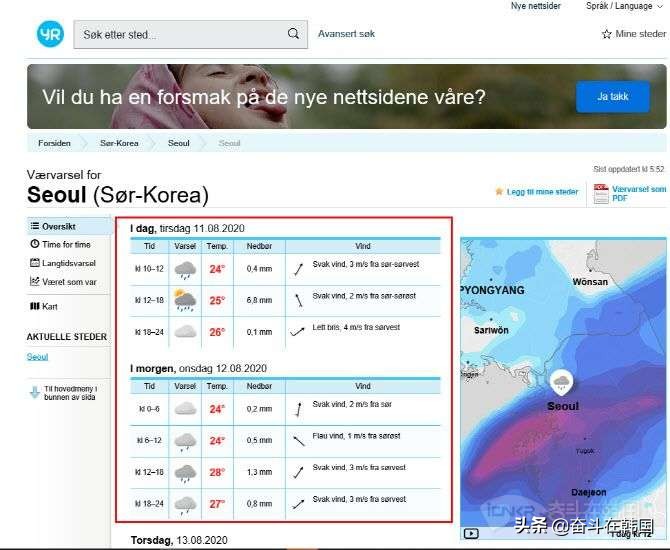Click the precipitation map thumbnail
This screenshot has height=550, width=670.
click(563, 389)
